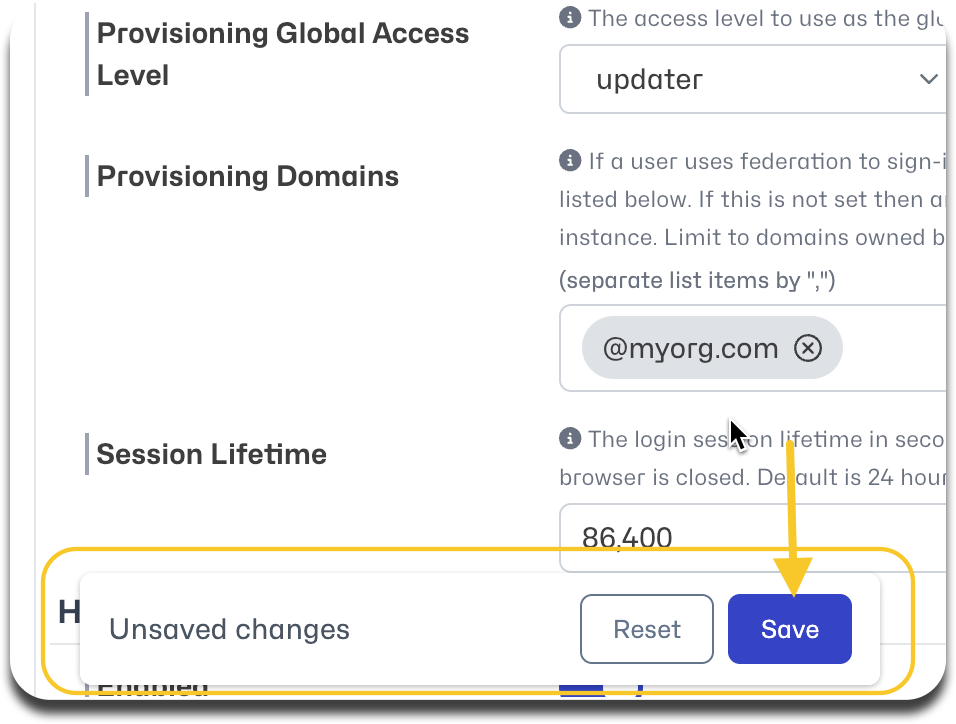The image size is (956, 724).
Task: Remove the @myorg.com domain chip
Action: [808, 348]
